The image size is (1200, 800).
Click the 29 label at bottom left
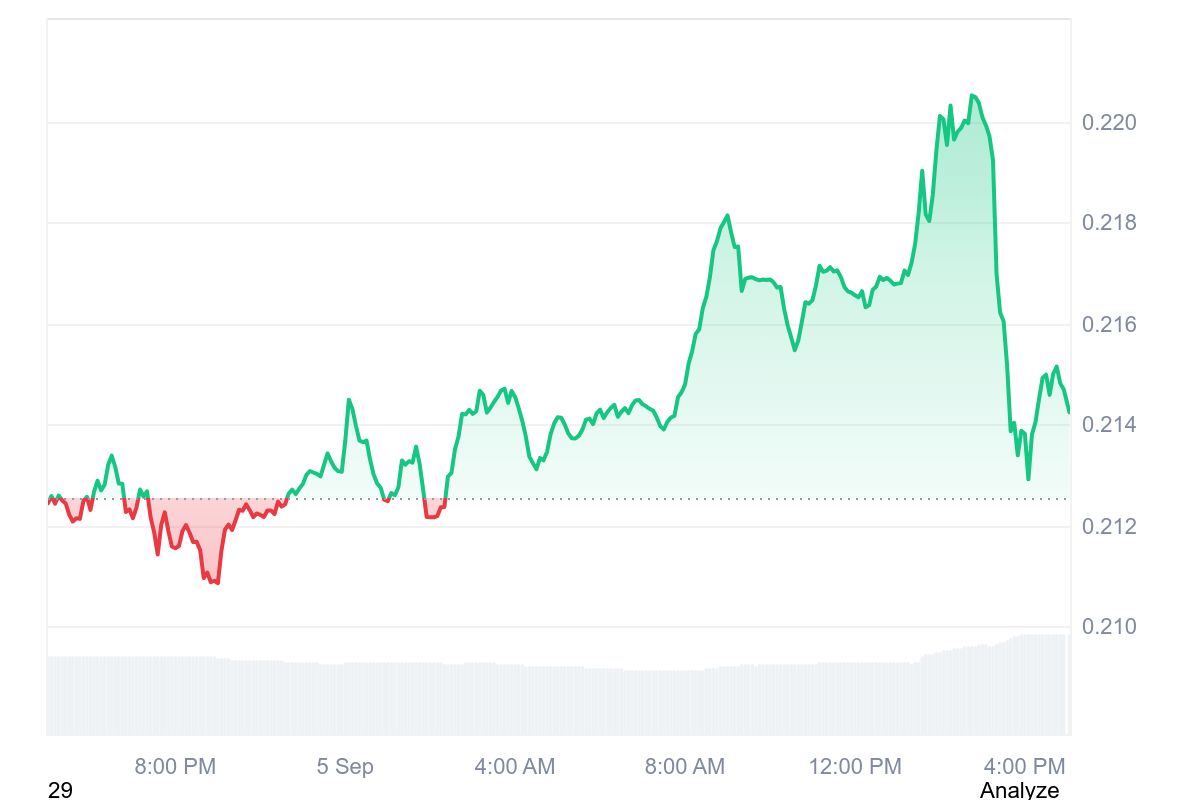[x=60, y=790]
